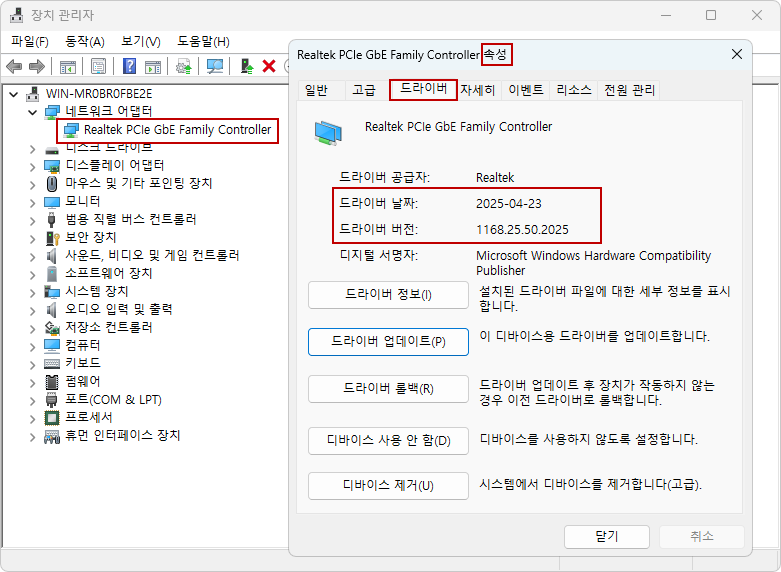Click the 디스플레이 어댑터 category icon
Viewport: 781px width, 572px height.
52,165
